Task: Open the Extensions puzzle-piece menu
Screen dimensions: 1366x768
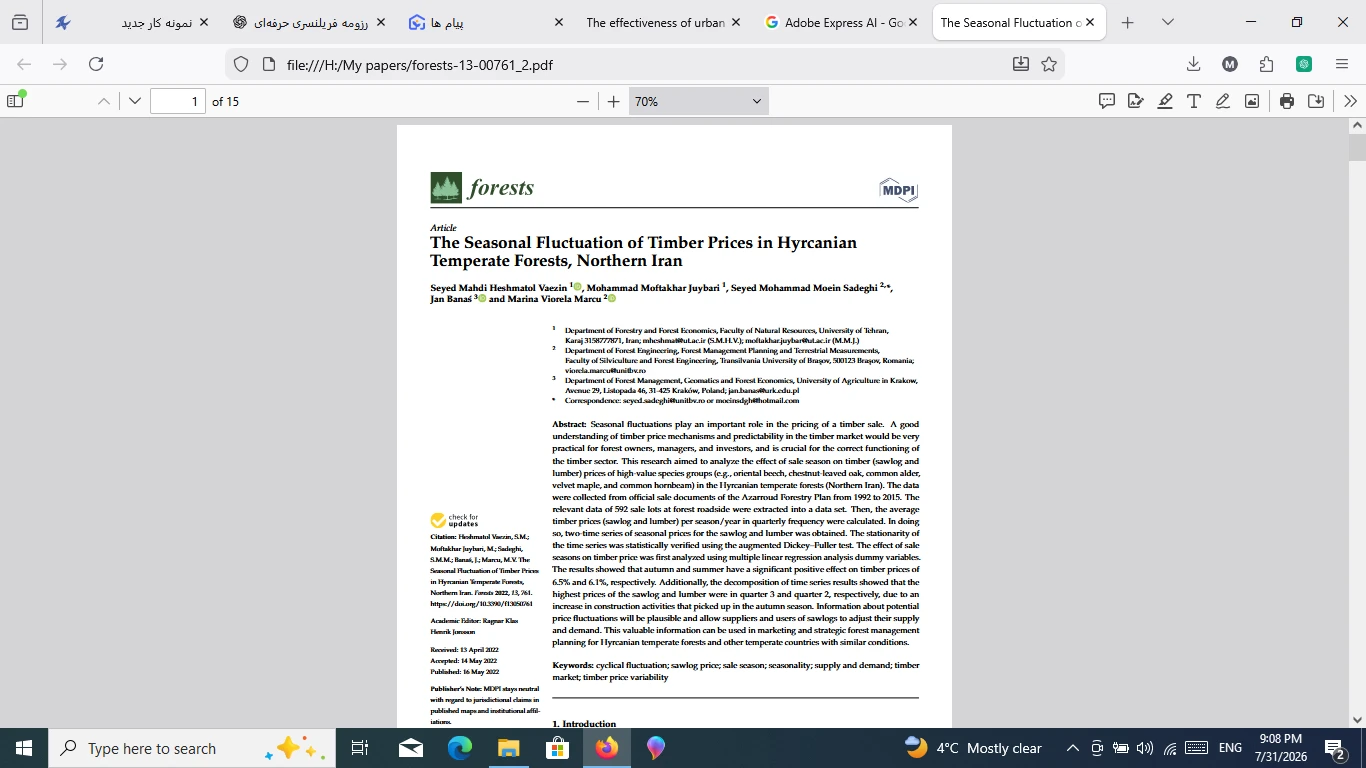Action: [1267, 64]
